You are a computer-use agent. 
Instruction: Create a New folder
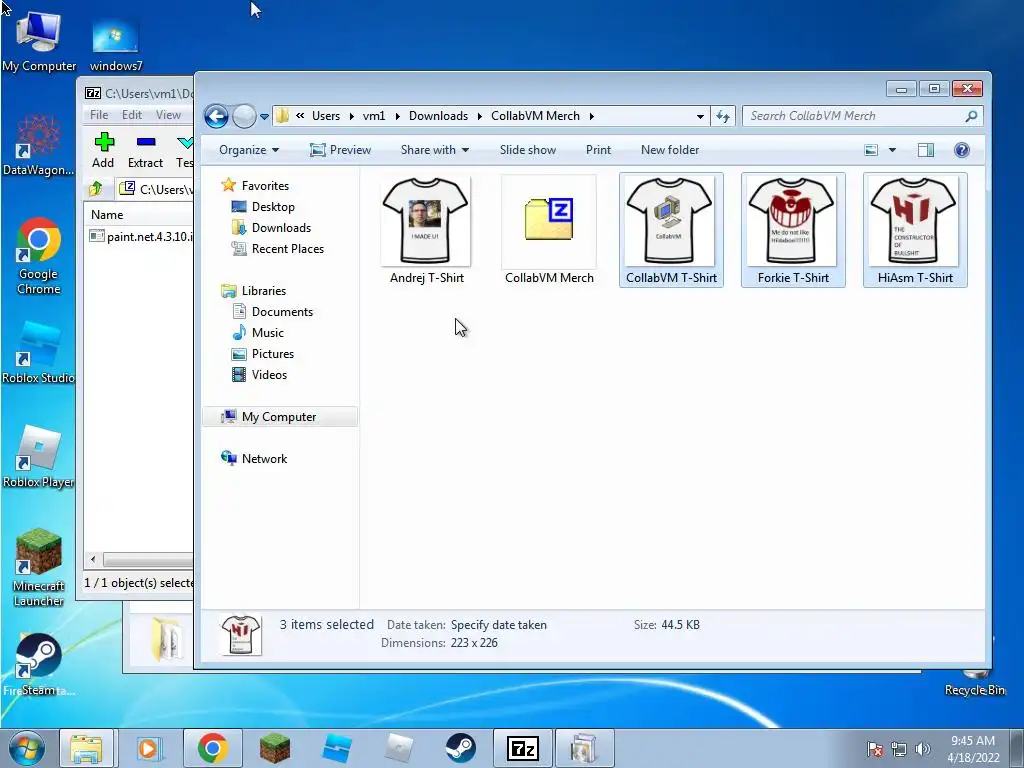coord(669,150)
